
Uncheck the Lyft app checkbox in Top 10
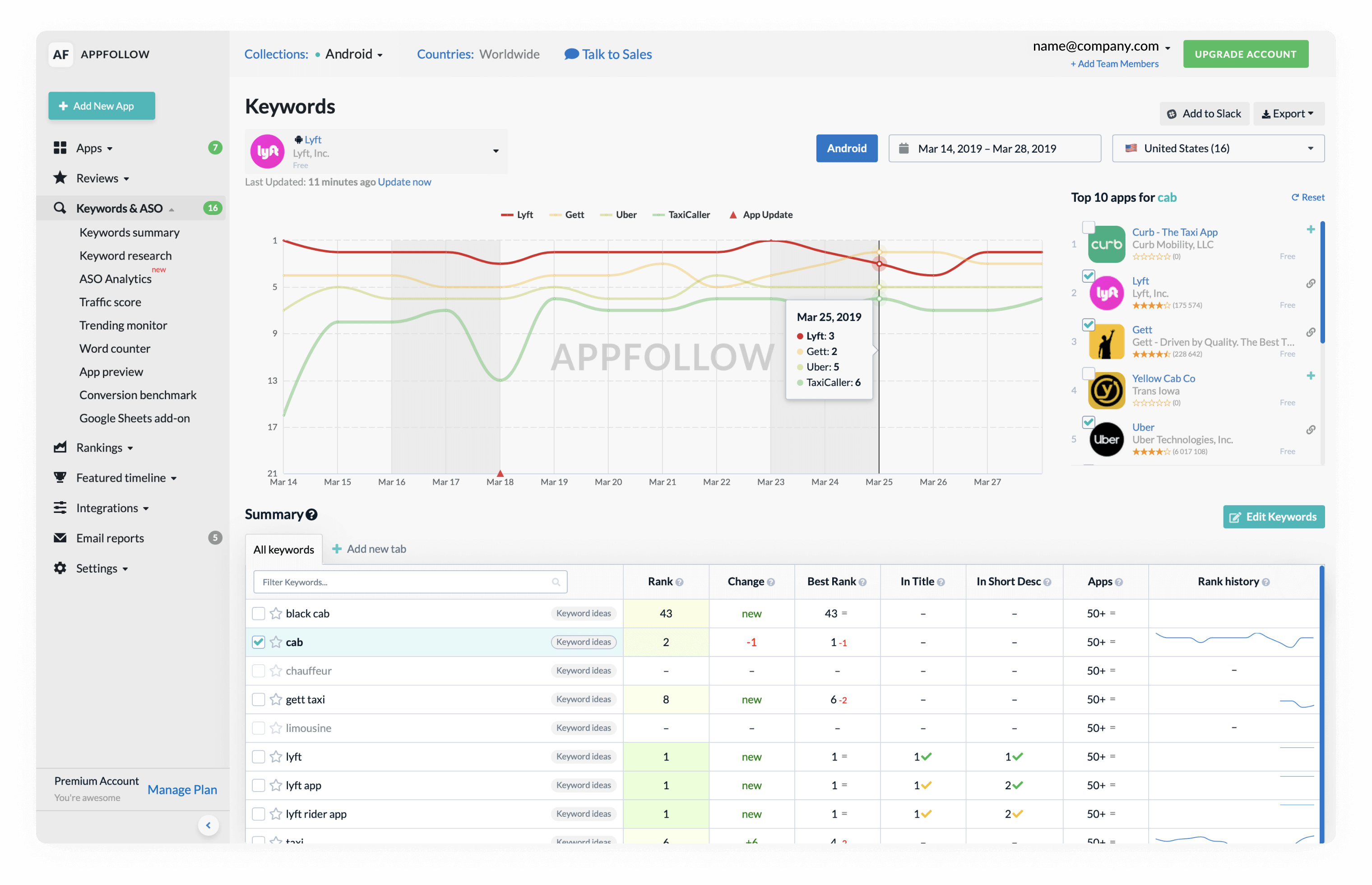click(1088, 276)
